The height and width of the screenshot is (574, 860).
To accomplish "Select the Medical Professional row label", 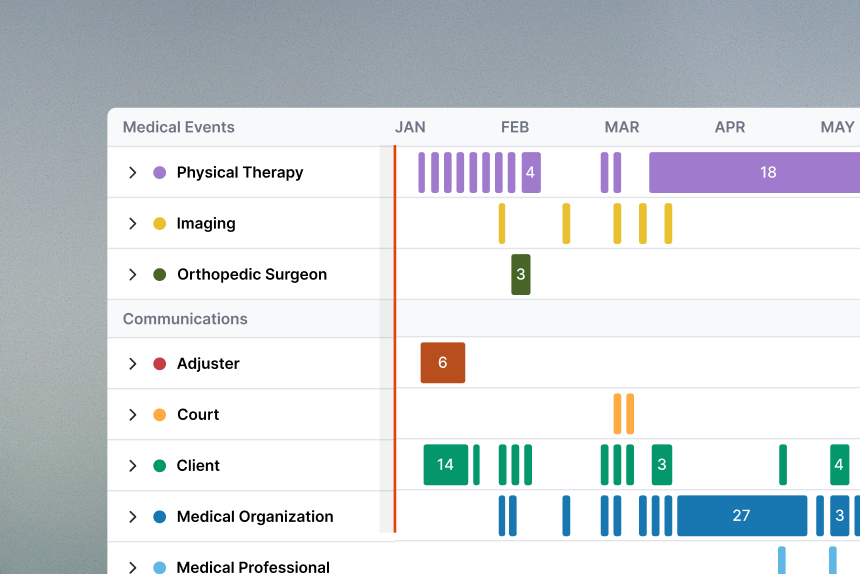I will 253,567.
